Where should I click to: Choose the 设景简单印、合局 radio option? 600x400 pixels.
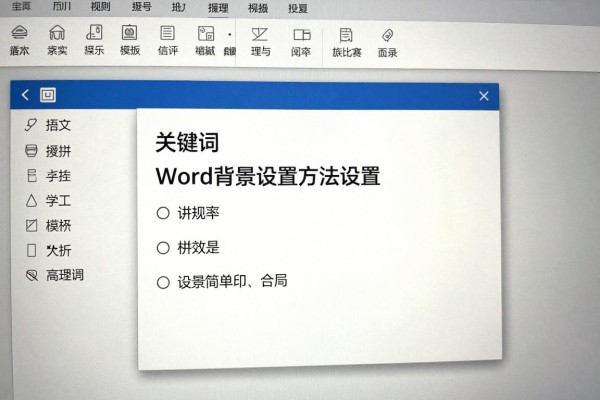pos(222,282)
